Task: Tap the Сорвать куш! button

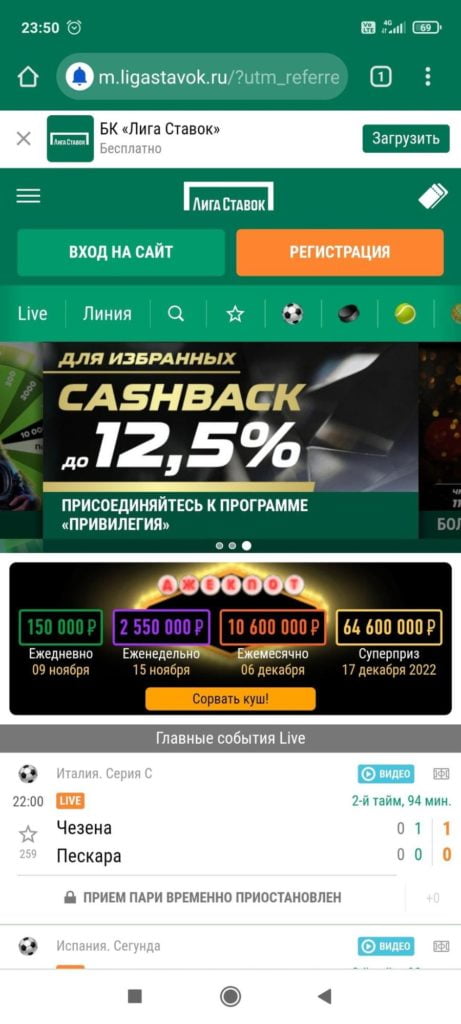Action: click(x=230, y=699)
